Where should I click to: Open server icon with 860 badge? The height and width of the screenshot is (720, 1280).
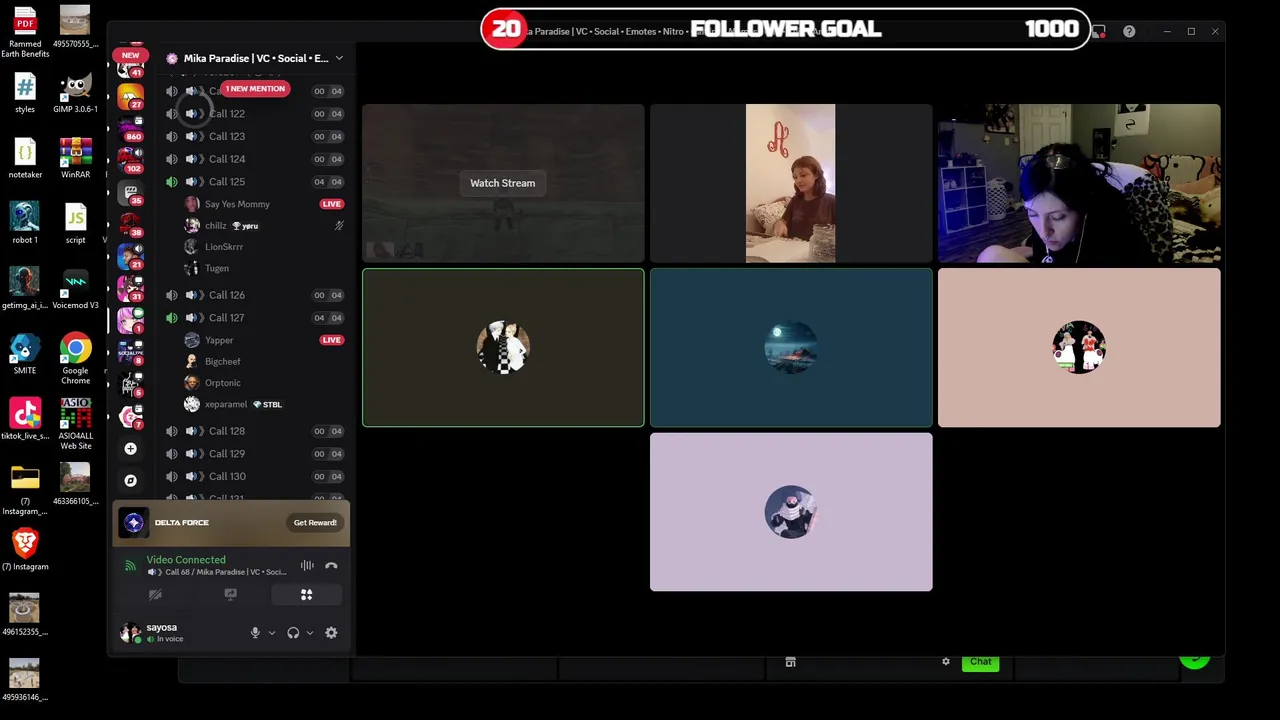[x=130, y=128]
